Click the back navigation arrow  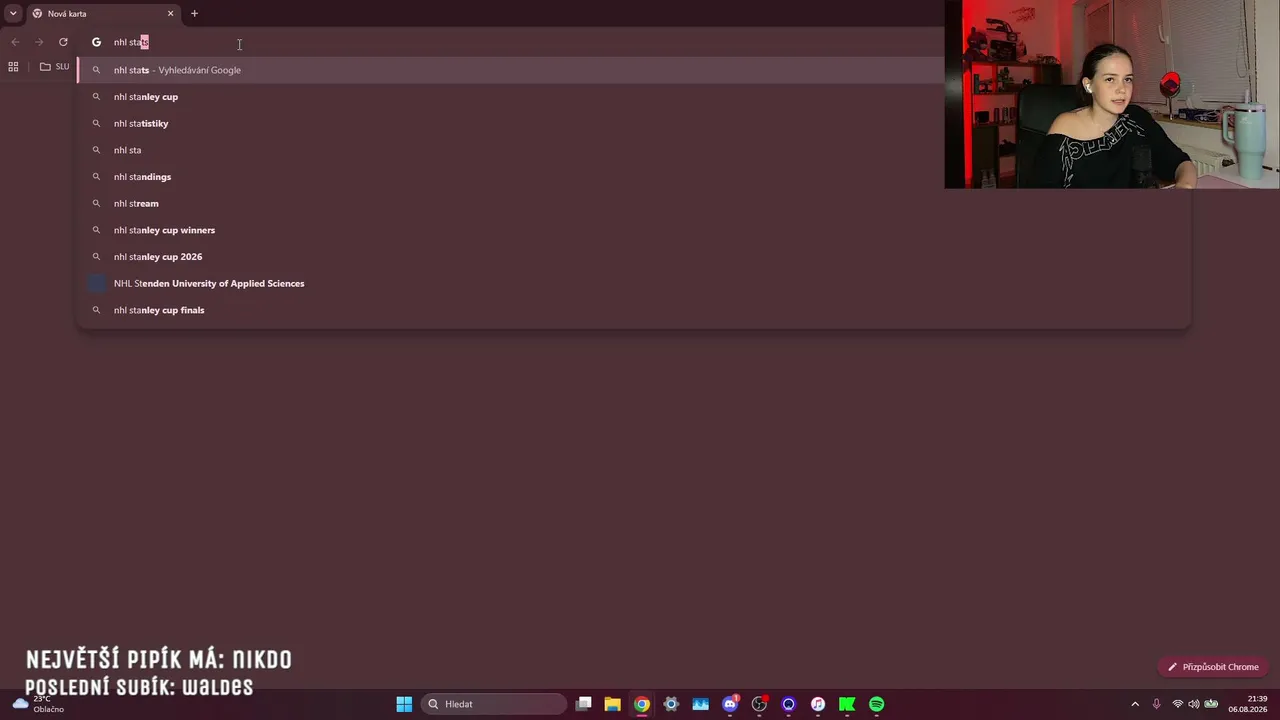pos(15,42)
